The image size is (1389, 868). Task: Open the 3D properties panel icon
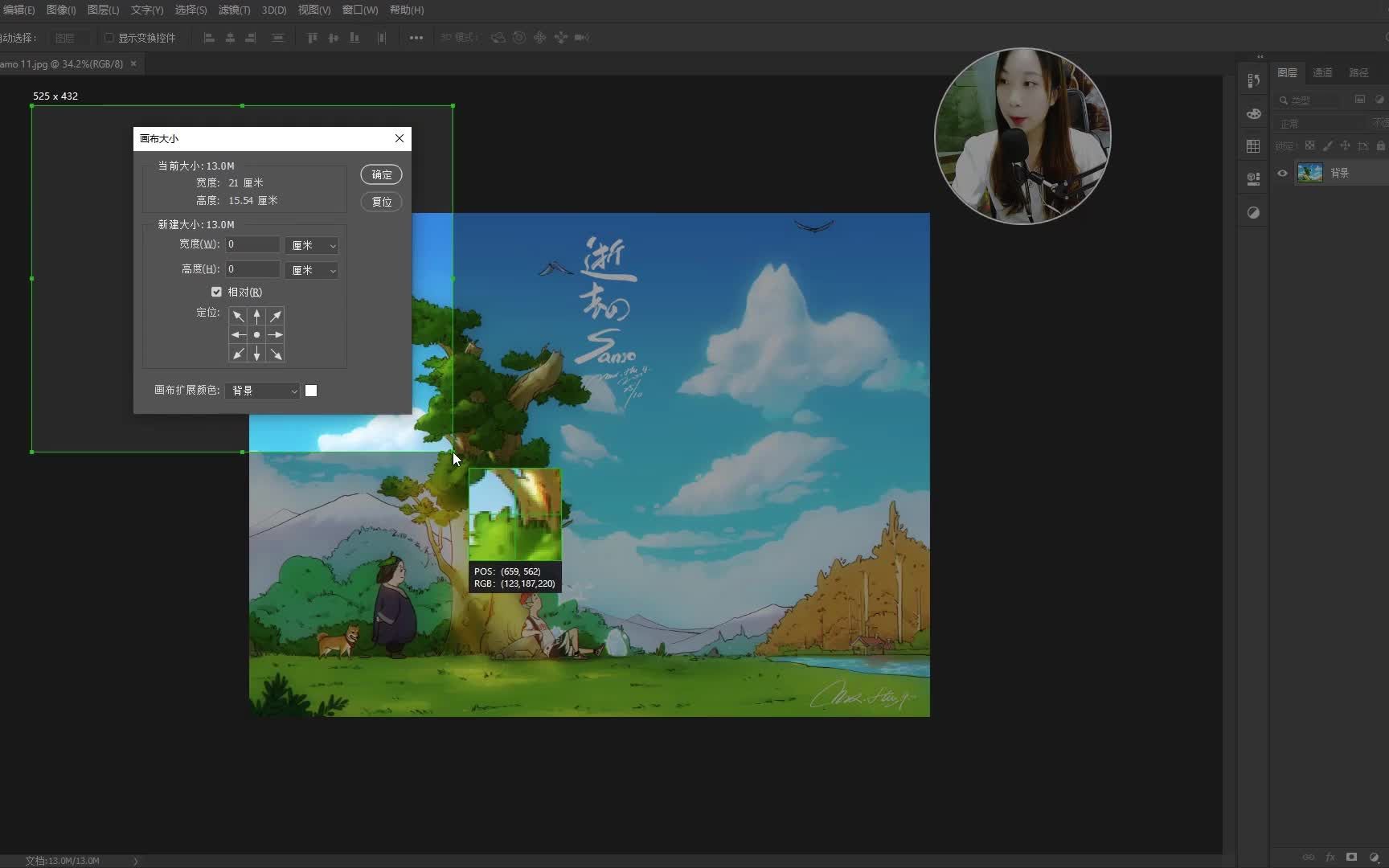1253,179
